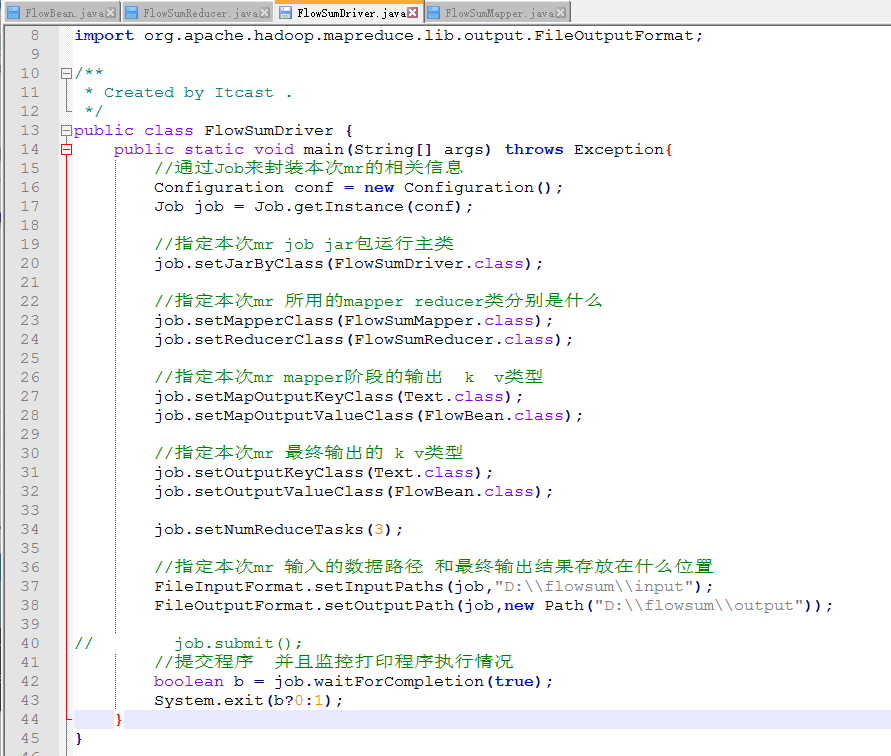The height and width of the screenshot is (756, 891).
Task: Click the closing brace on line 45
Action: (x=78, y=738)
